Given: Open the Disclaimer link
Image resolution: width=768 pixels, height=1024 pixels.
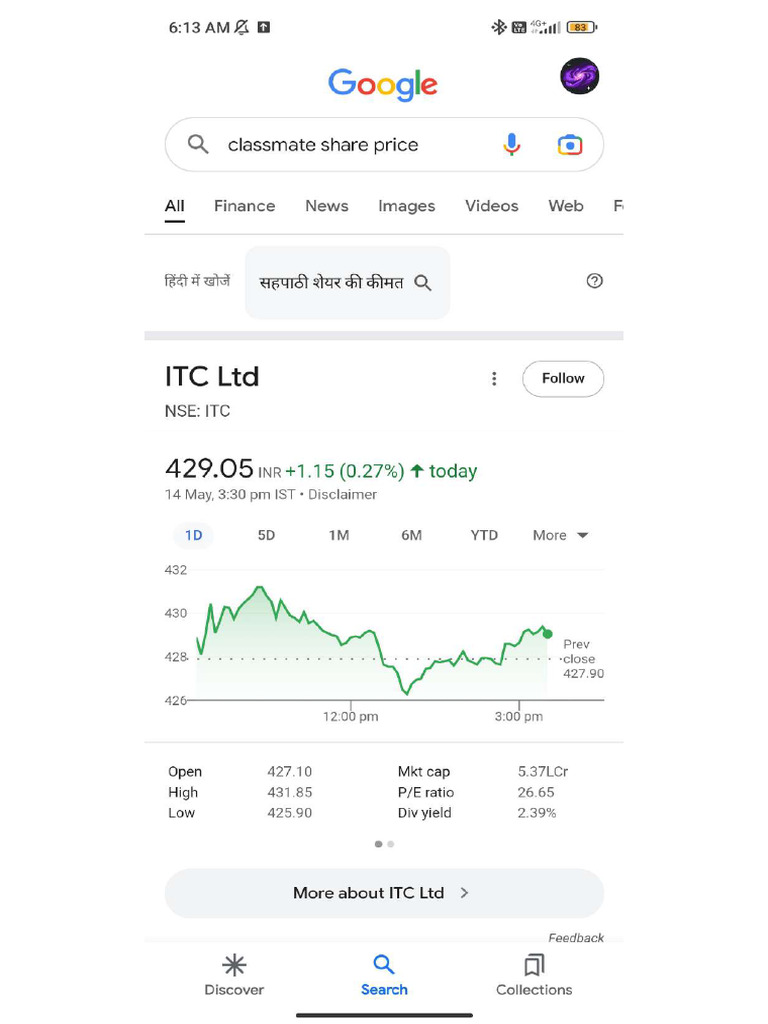Looking at the screenshot, I should pyautogui.click(x=343, y=495).
